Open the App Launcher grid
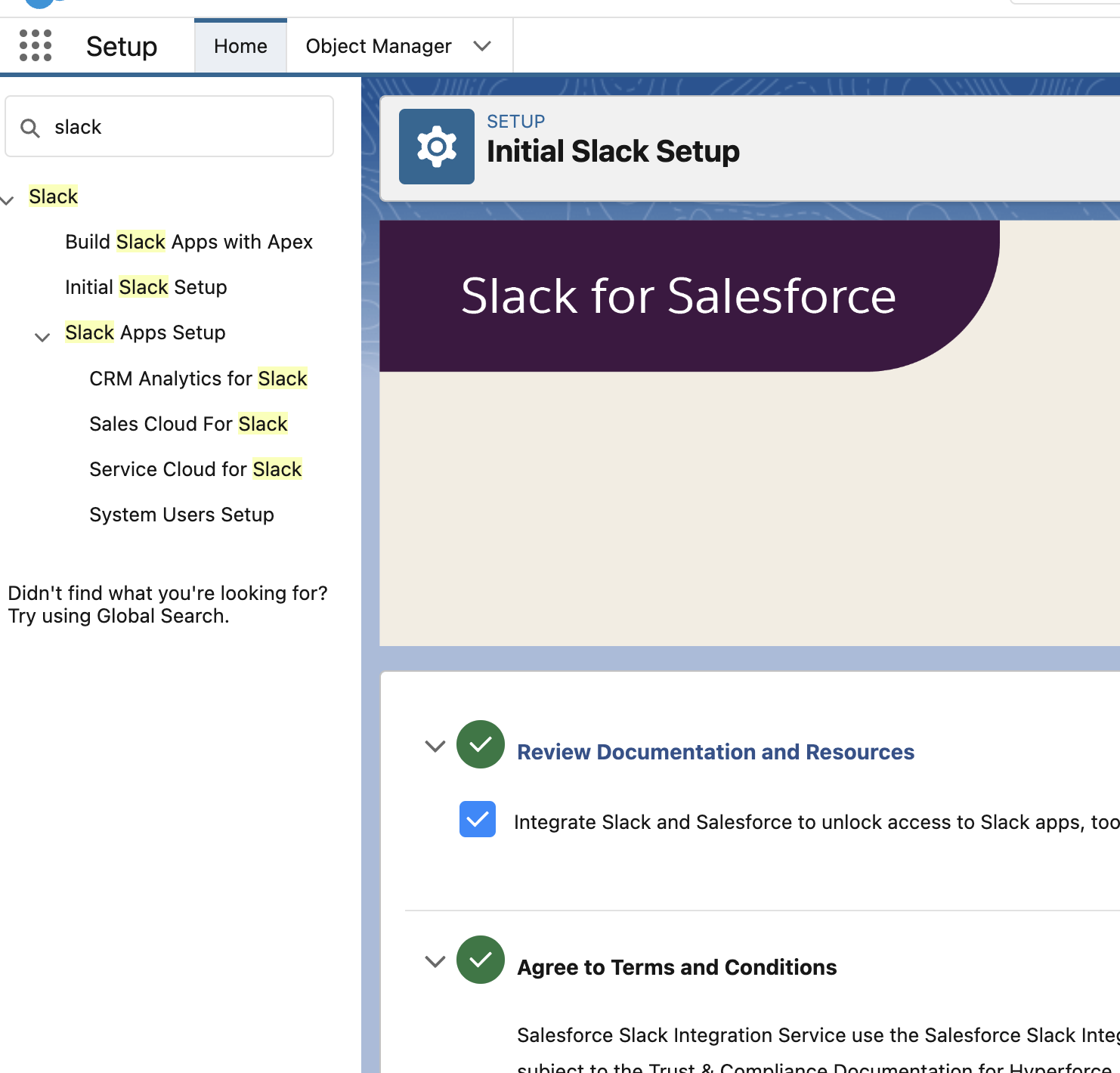The height and width of the screenshot is (1073, 1120). pos(35,45)
